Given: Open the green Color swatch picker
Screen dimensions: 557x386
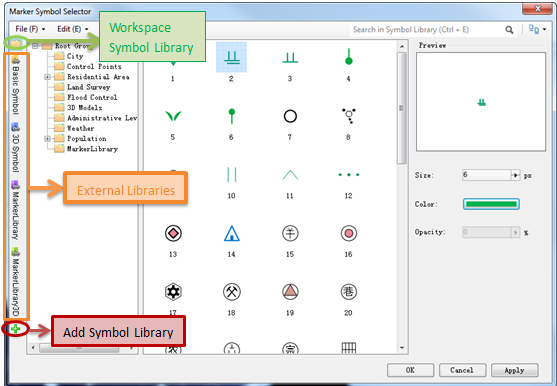Looking at the screenshot, I should (491, 204).
